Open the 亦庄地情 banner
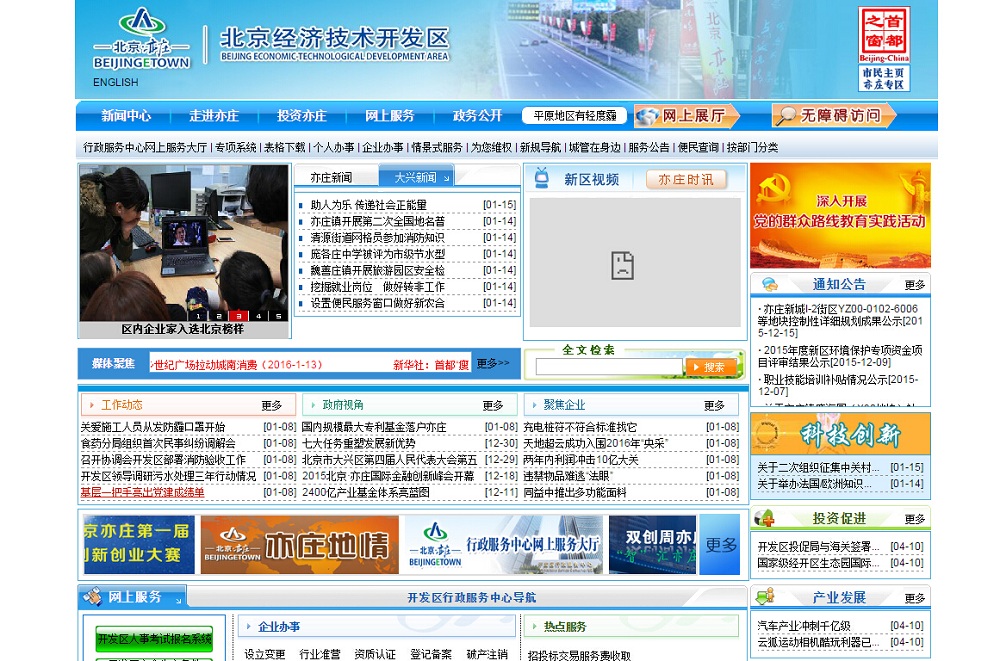1000x661 pixels. 299,545
